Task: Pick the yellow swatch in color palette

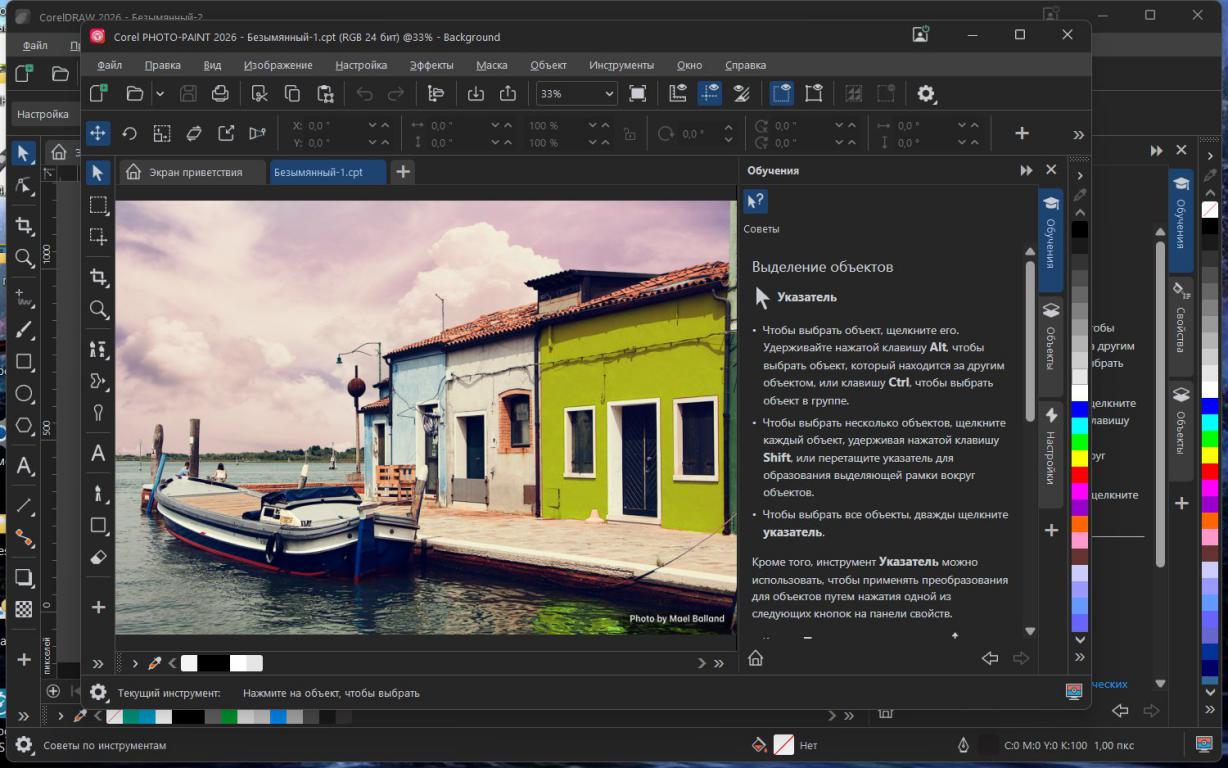Action: tap(1080, 457)
